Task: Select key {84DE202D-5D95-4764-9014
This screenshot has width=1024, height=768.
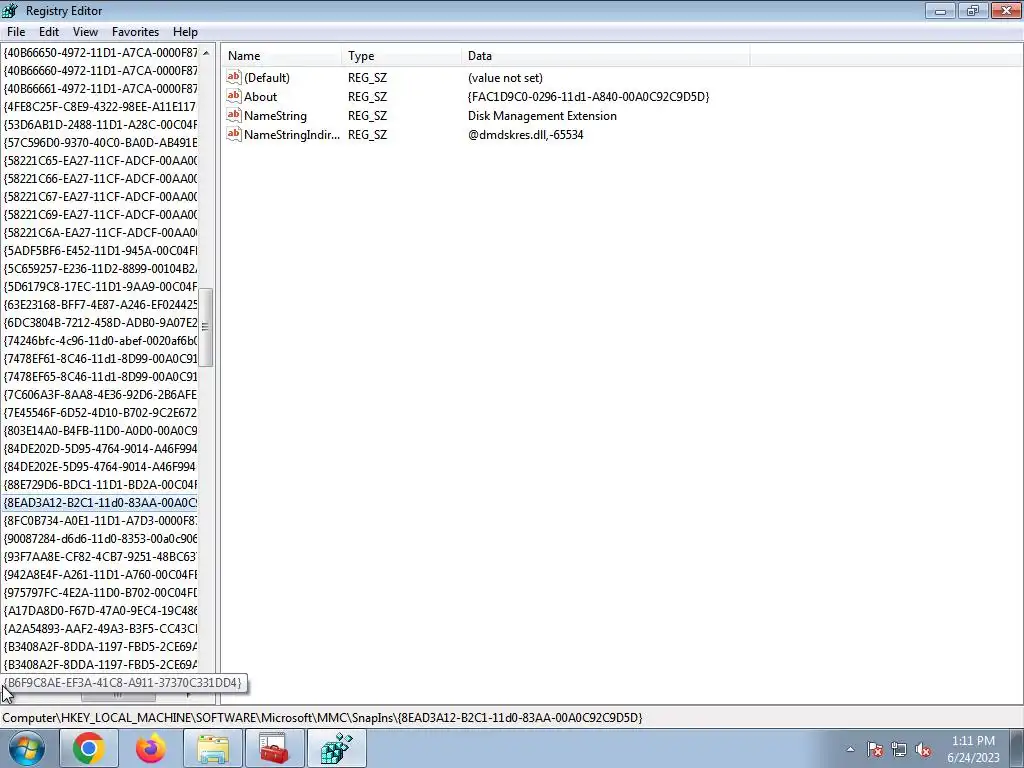Action: [100, 449]
